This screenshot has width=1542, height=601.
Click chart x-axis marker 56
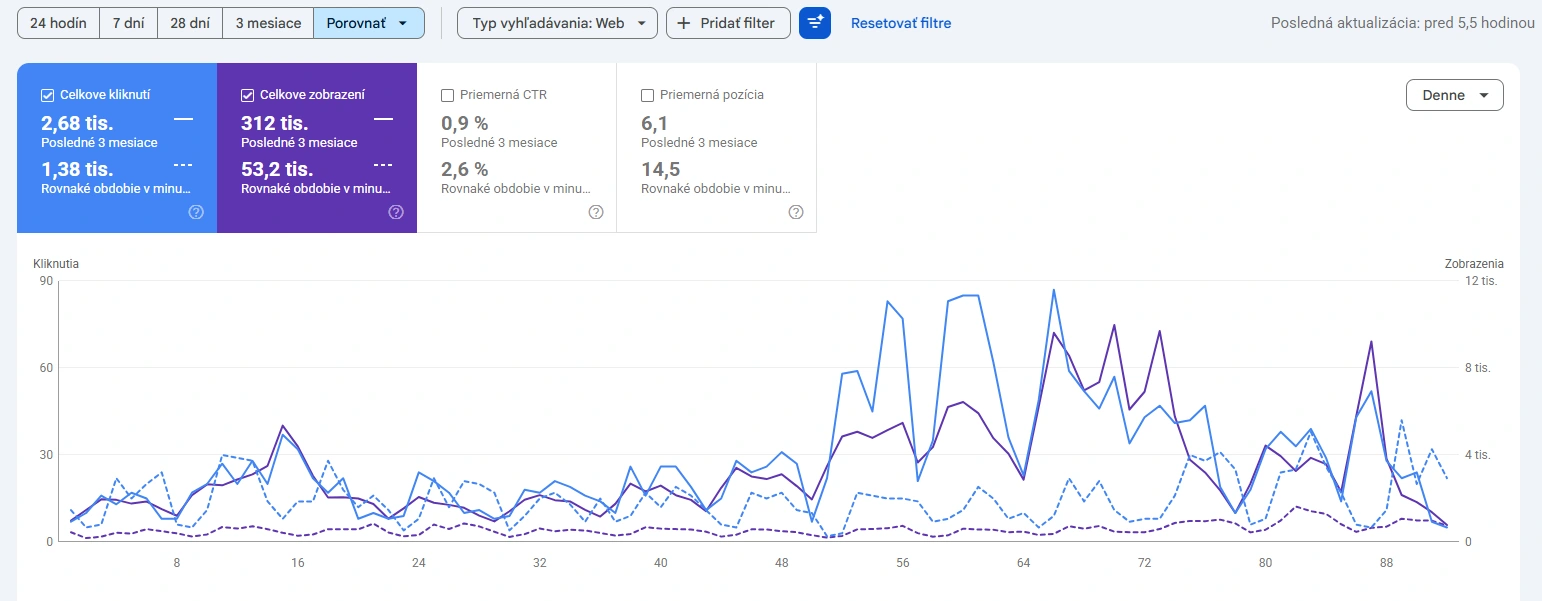click(903, 563)
